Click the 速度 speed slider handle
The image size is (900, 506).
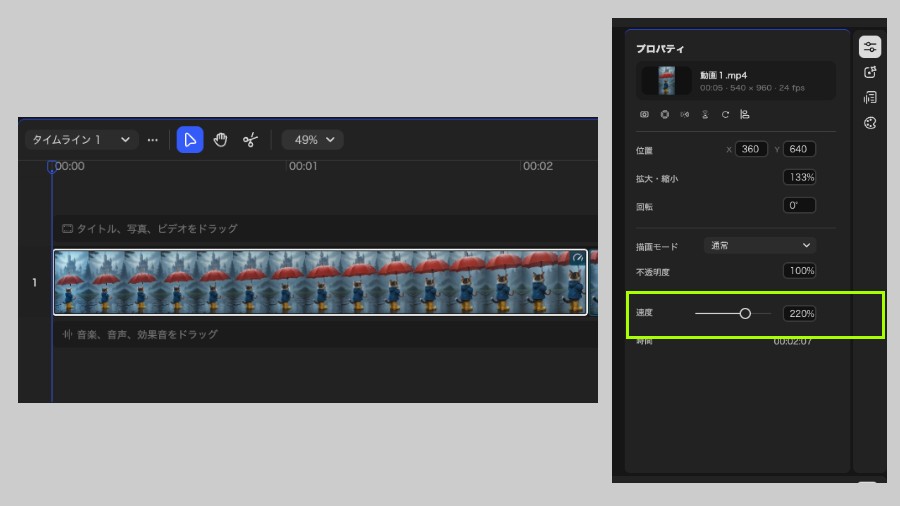point(745,313)
